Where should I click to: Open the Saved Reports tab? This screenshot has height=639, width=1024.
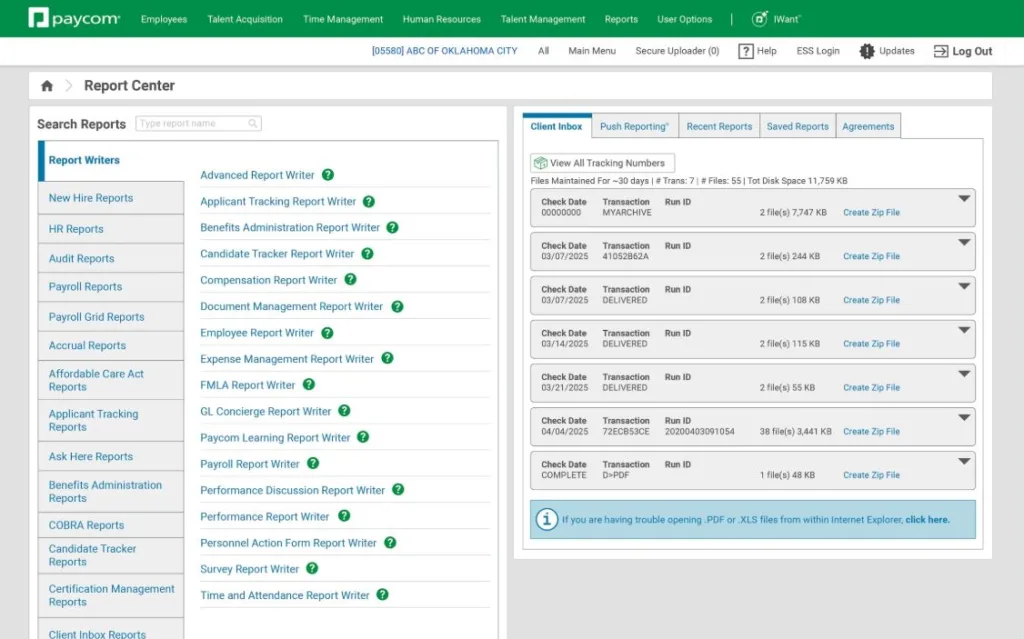pyautogui.click(x=797, y=125)
